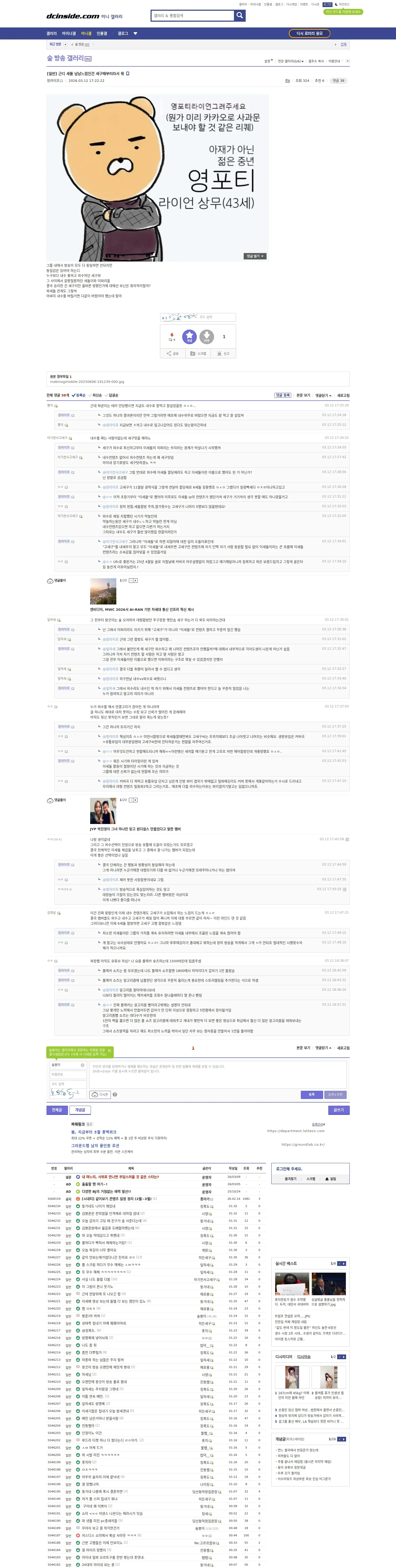Image resolution: width=396 pixels, height=1568 pixels.
Task: Click the 로그인 button in top bar
Action: 327,4
